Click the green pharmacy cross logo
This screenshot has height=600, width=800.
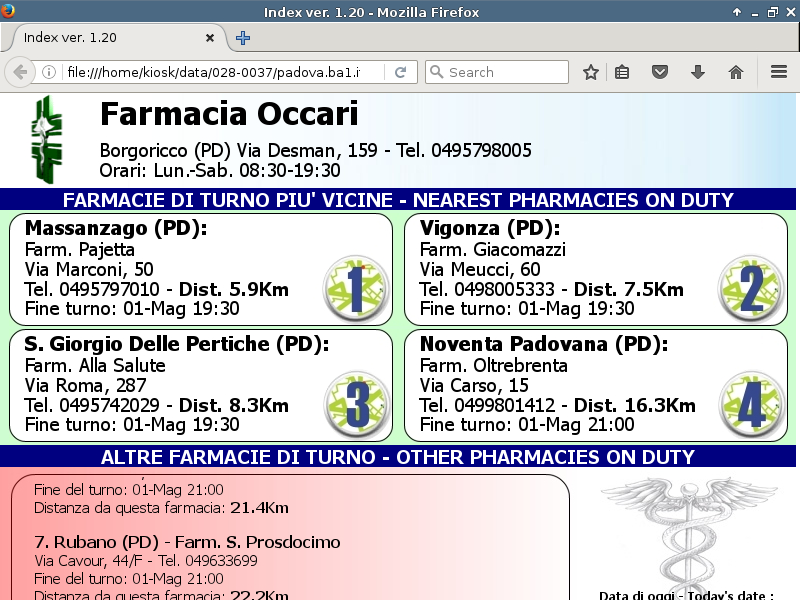coord(47,139)
